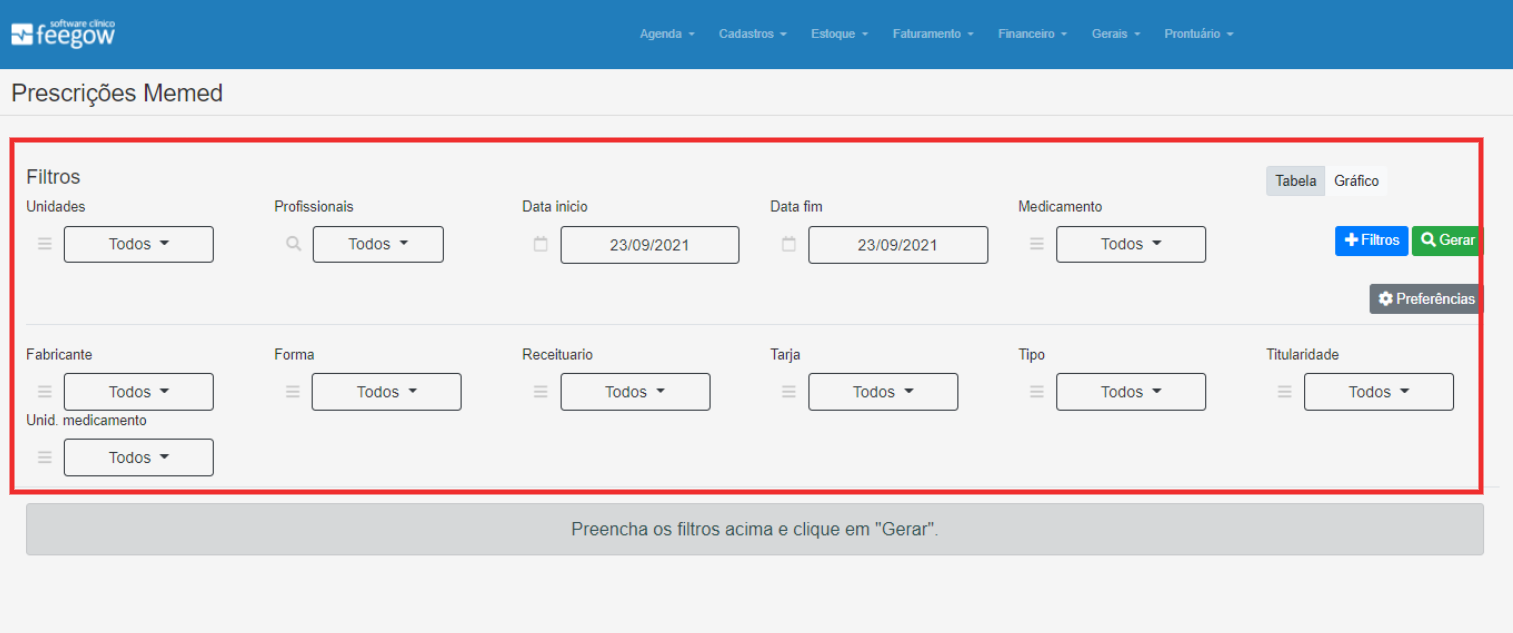Screen dimensions: 1513x633
Task: Open the Titularidade Todos dropdown
Action: click(1379, 392)
